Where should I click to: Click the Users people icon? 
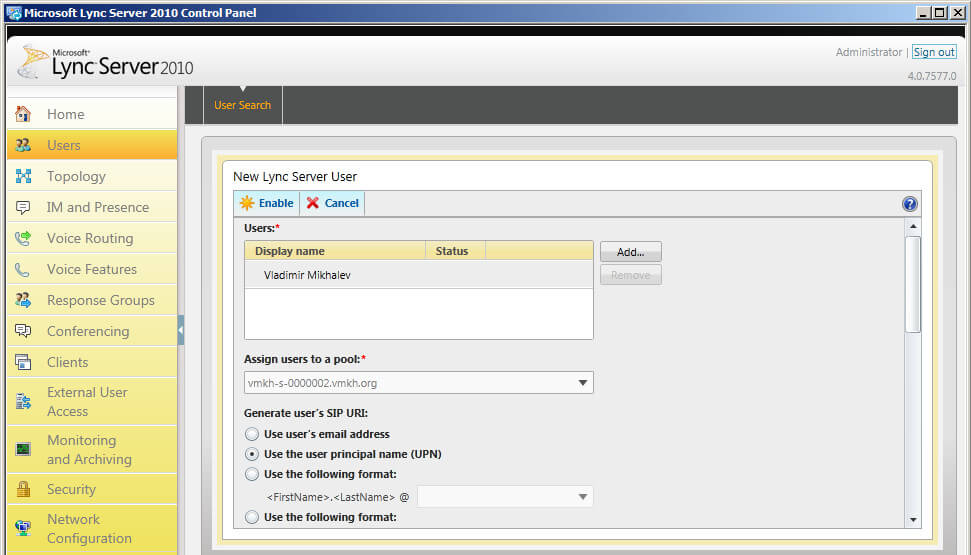point(23,145)
